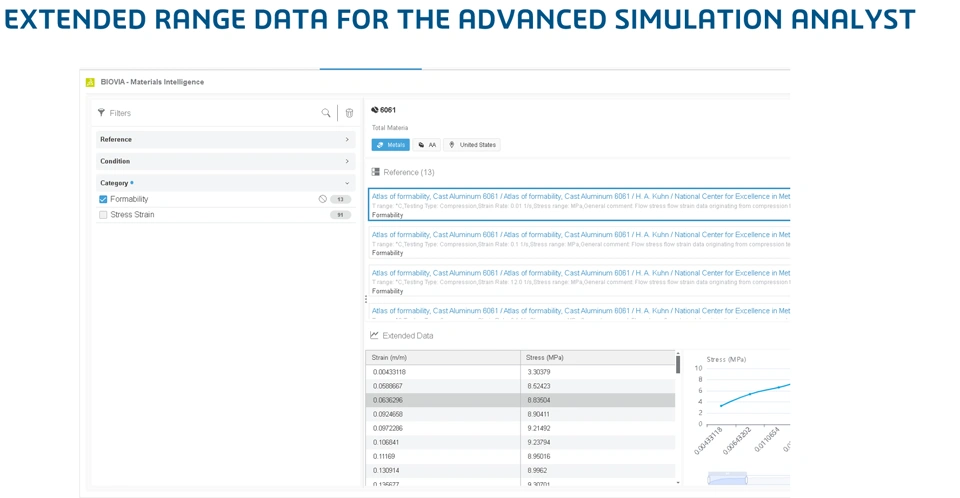Click the exclude icon next to Formability
The width and height of the screenshot is (960, 498).
[x=323, y=199]
